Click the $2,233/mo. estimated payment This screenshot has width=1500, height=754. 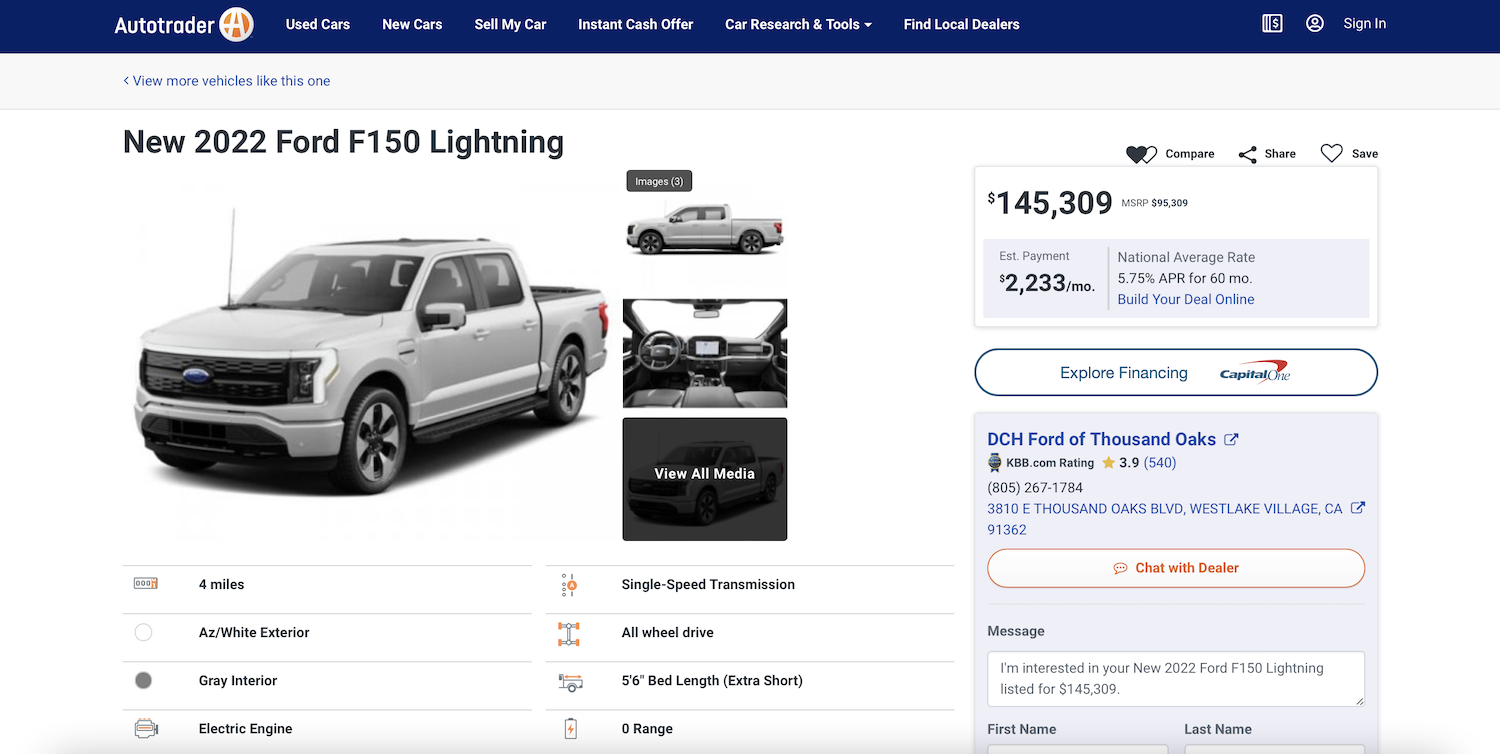1047,284
